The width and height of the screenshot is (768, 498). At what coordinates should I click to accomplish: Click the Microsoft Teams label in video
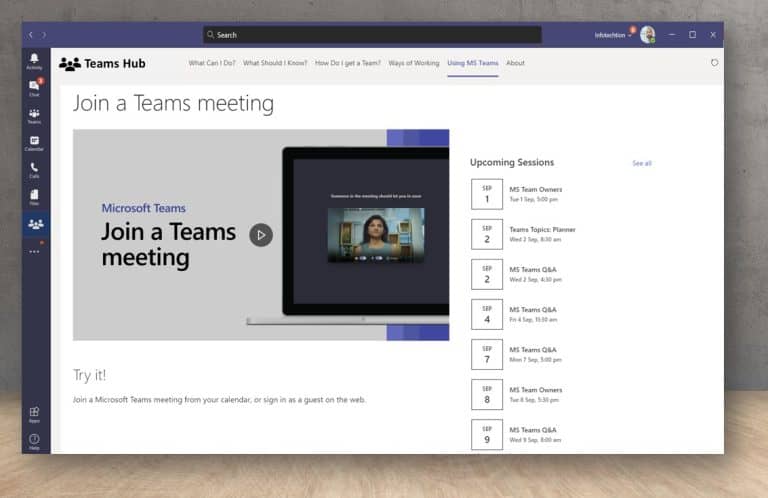(x=144, y=208)
